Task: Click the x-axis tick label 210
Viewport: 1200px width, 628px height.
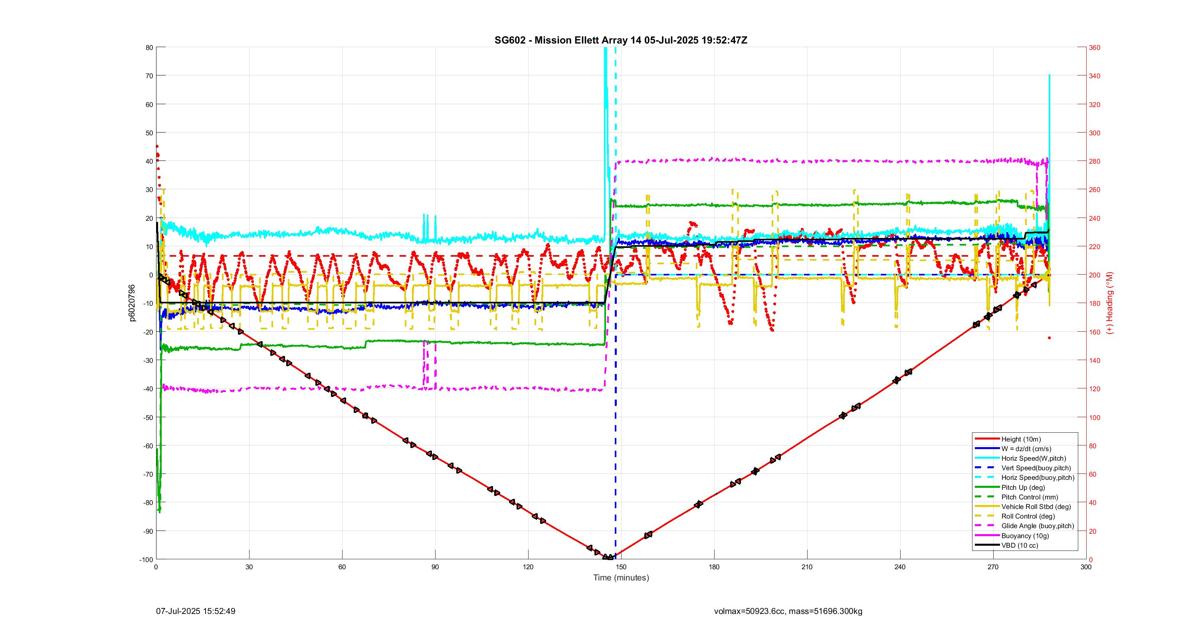Action: tap(807, 567)
